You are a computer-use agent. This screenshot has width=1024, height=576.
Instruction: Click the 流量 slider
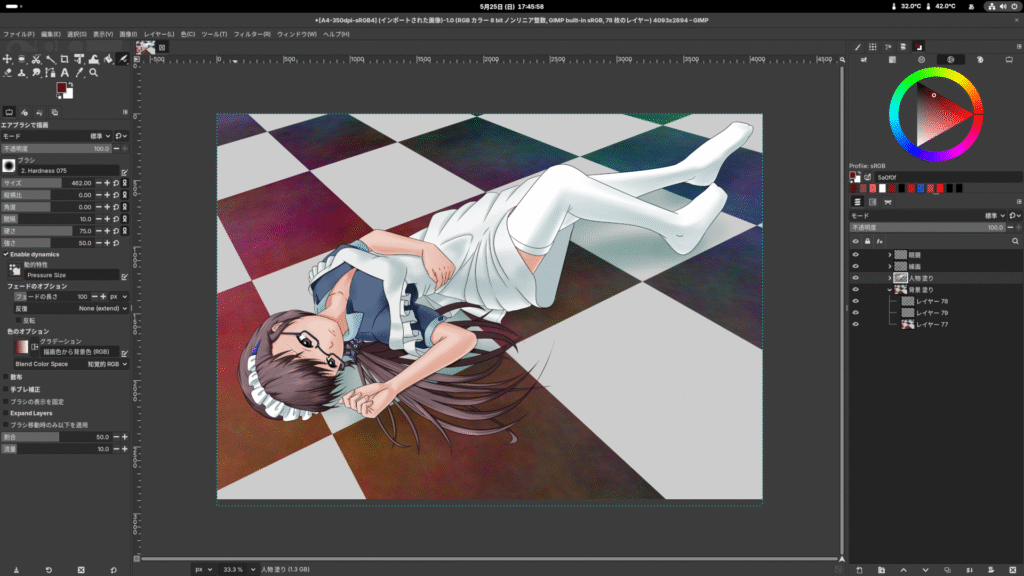56,449
